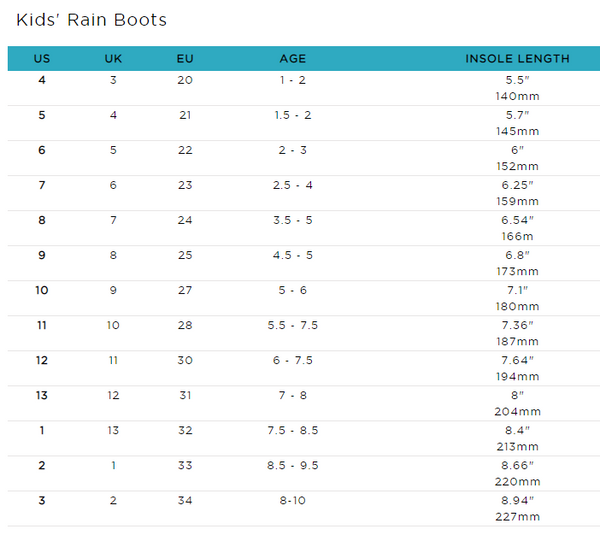Click insole length 6.8" value
Screen dimensions: 600x535
pos(517,255)
